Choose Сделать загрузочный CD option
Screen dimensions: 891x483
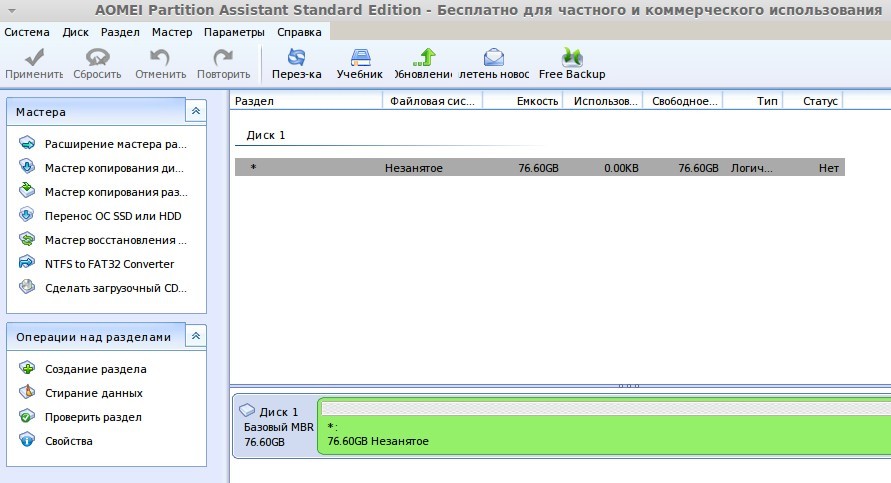pyautogui.click(x=116, y=288)
